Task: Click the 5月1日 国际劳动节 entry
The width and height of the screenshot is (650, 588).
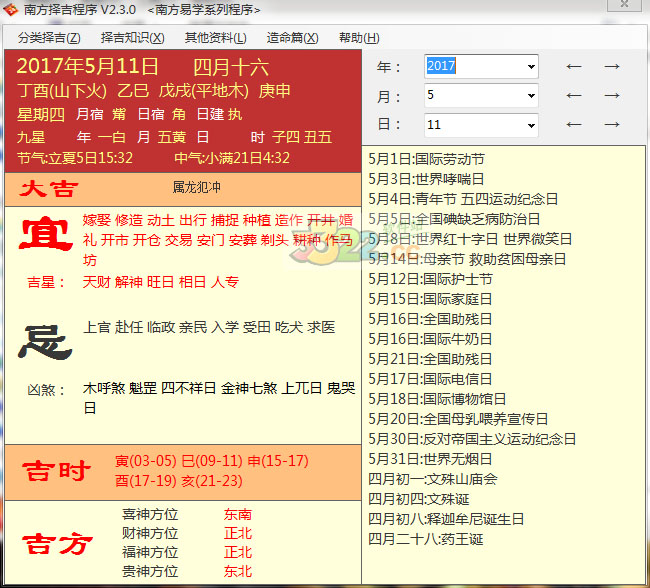Action: (x=426, y=159)
